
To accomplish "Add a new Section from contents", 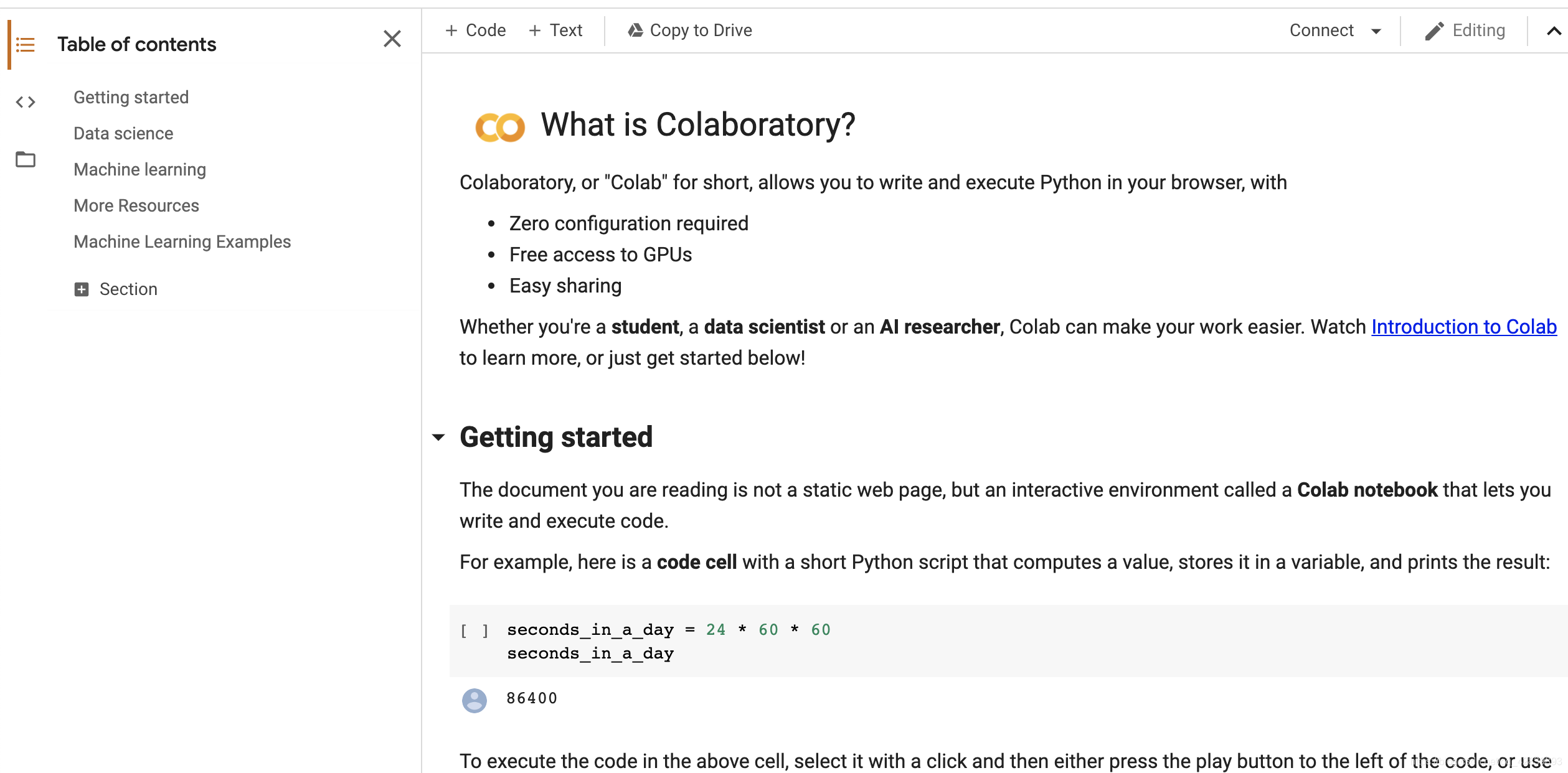I will click(x=116, y=289).
